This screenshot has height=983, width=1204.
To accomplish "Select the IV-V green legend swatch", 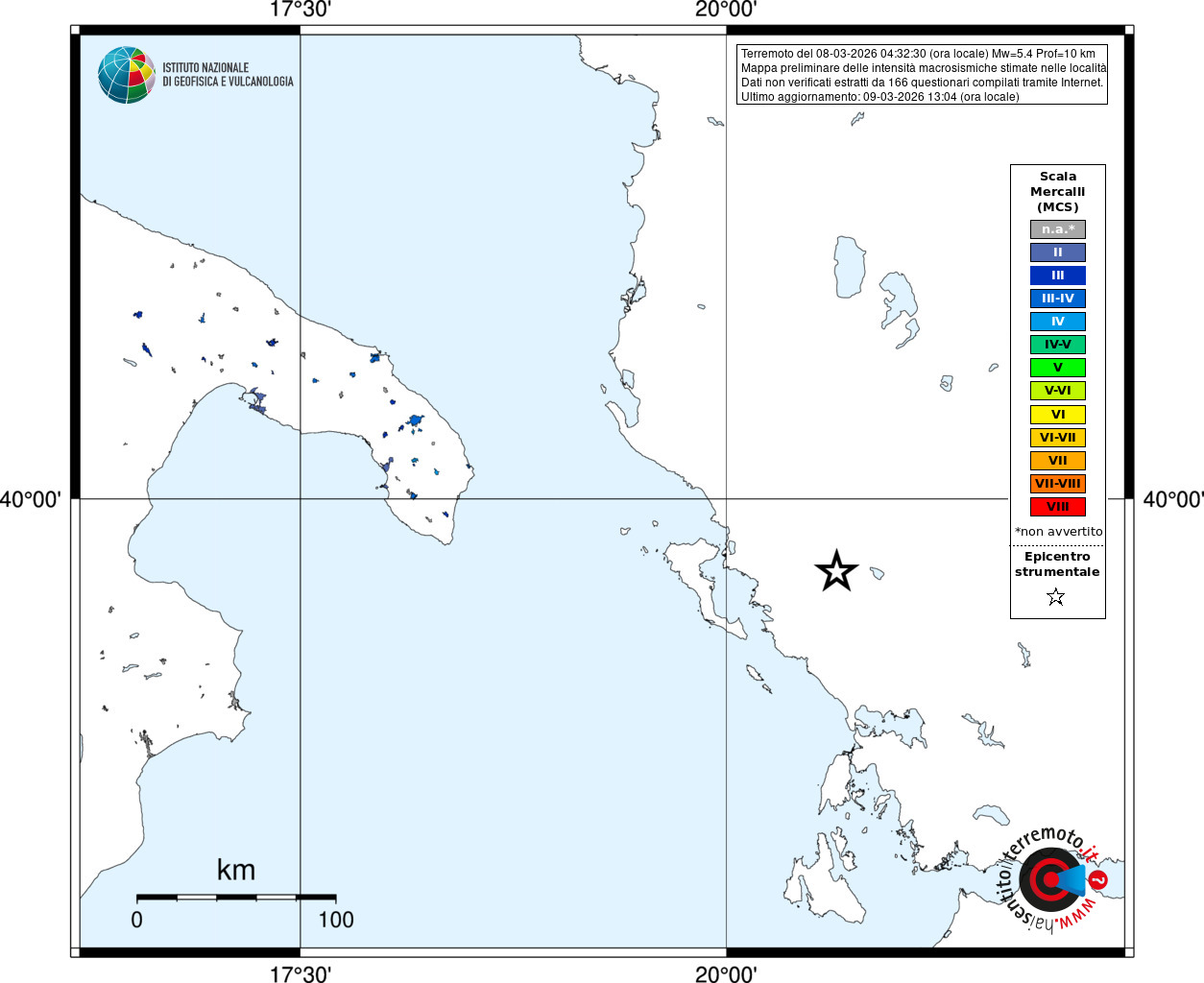I will (x=1058, y=345).
